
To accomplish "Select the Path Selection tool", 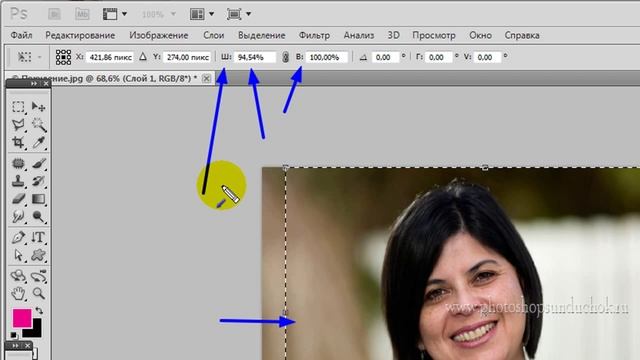I will tap(18, 255).
